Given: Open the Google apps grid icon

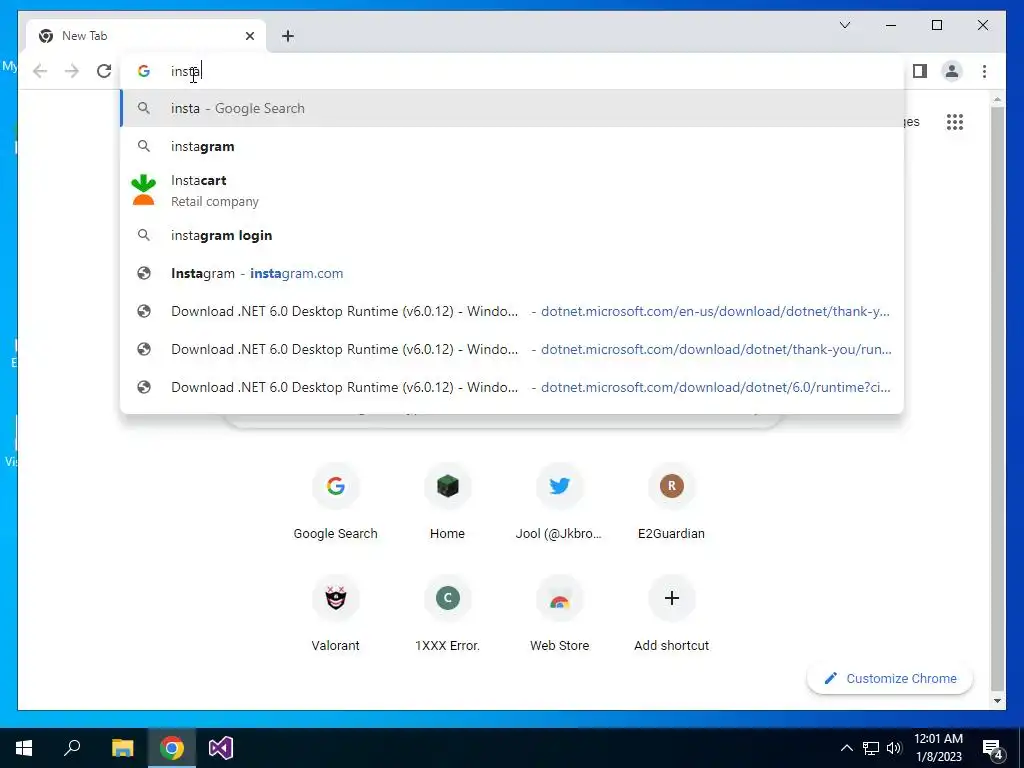Looking at the screenshot, I should click(x=955, y=122).
